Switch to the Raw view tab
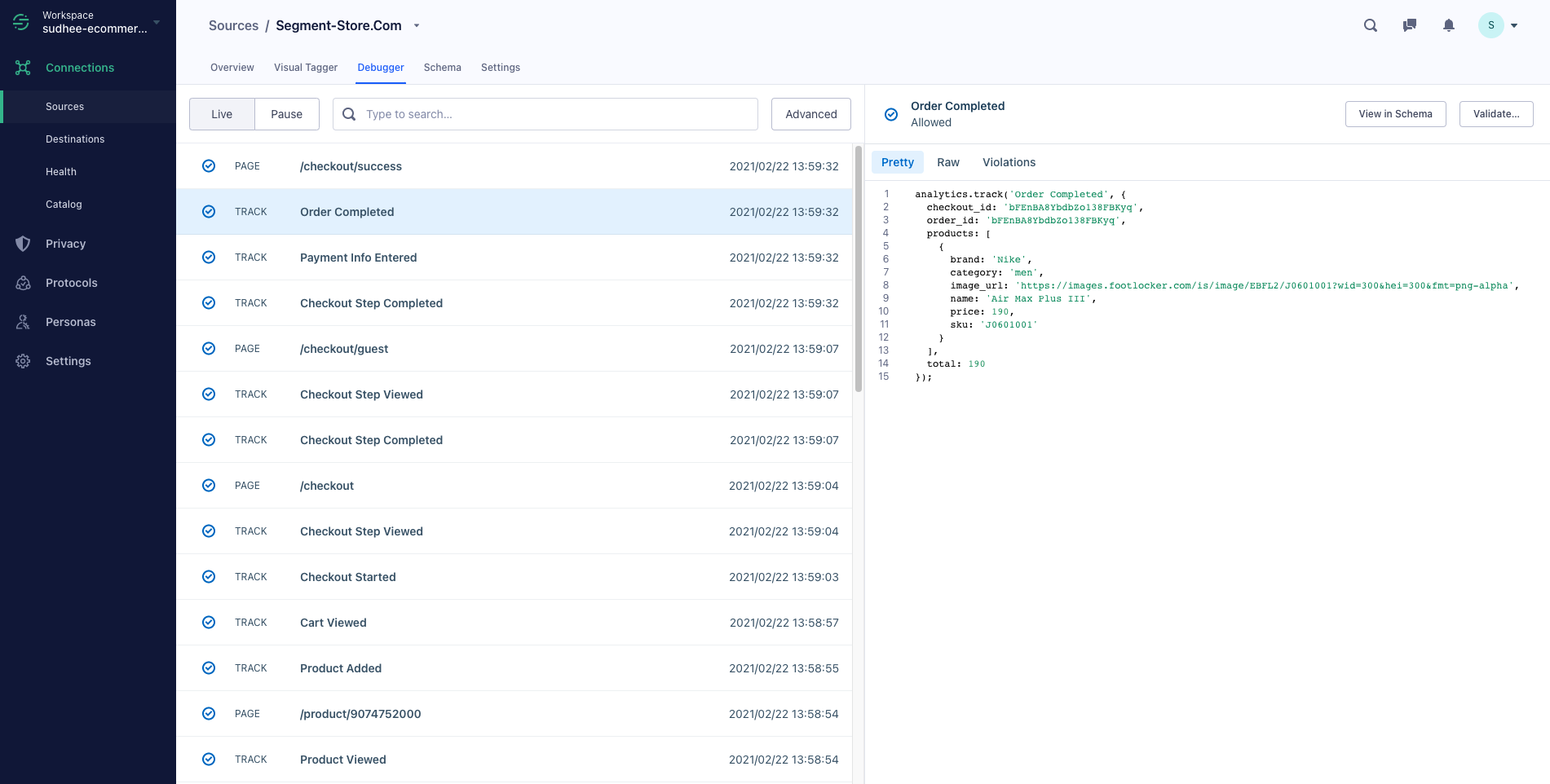 tap(948, 162)
